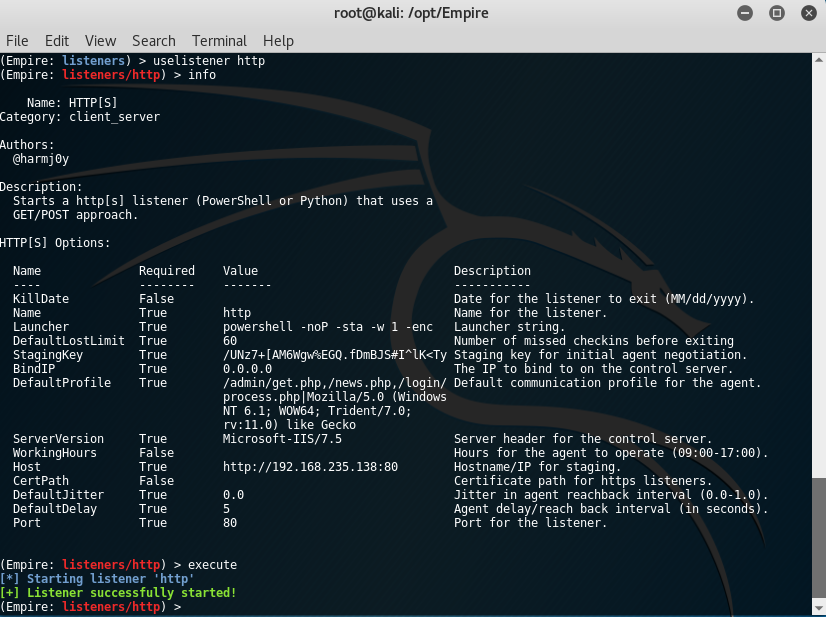
Task: Click the Host option name
Action: [x=26, y=467]
